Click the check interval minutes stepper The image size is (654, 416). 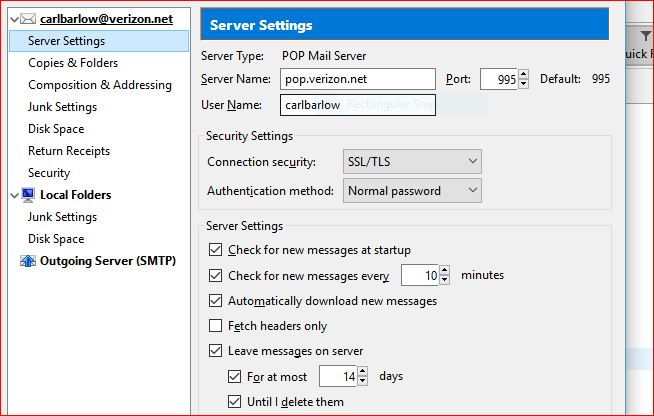click(x=442, y=275)
